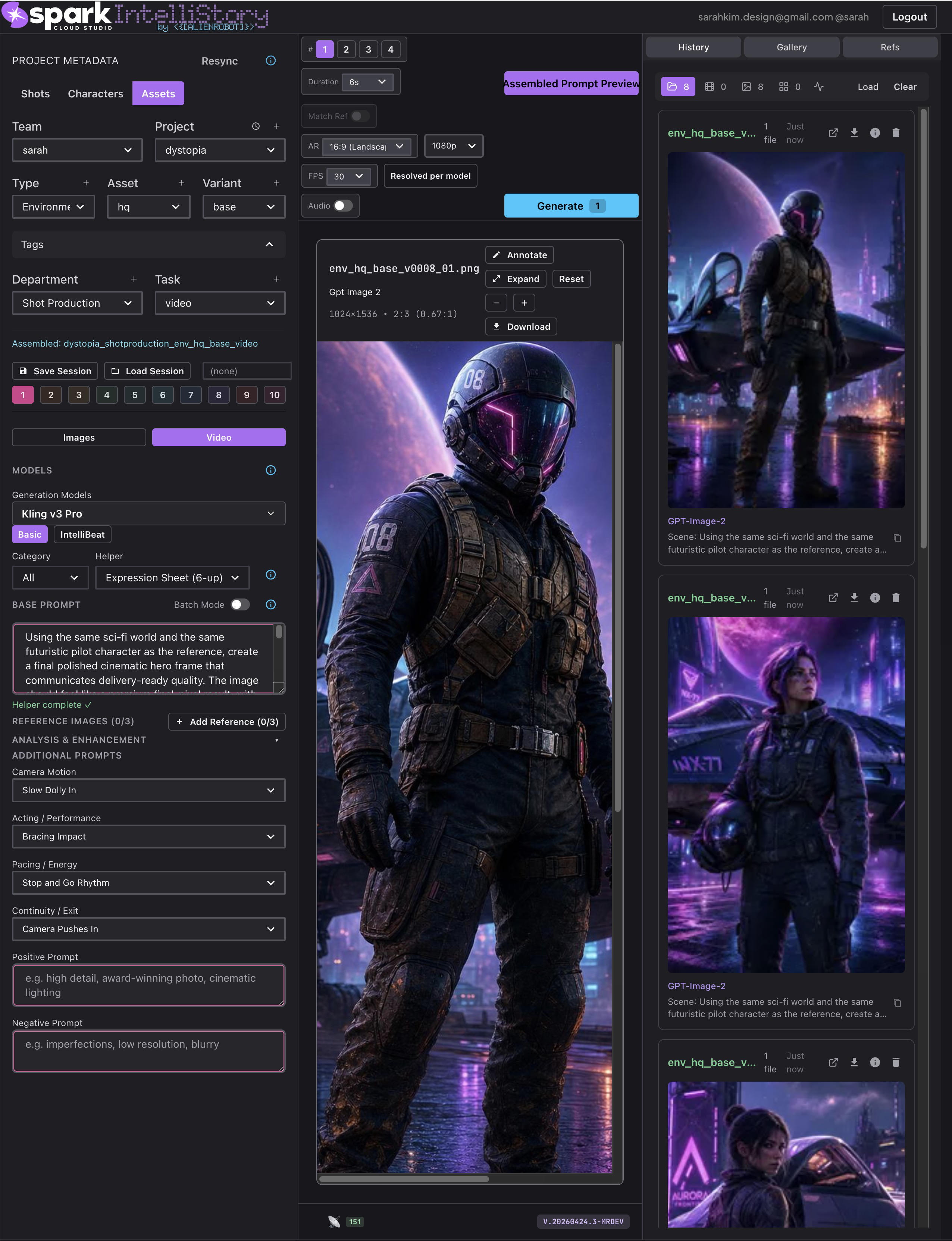Open the Project dropdown showing dystopia

coord(220,150)
